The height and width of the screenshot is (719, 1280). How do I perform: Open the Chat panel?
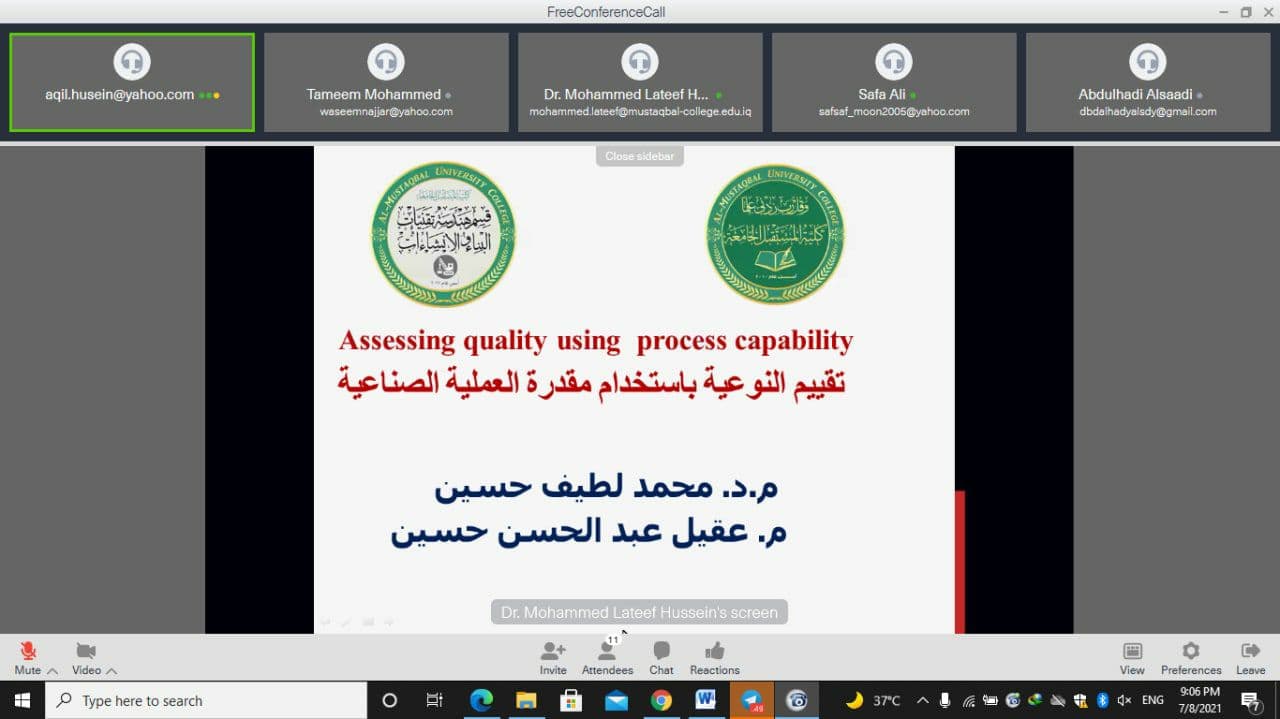pos(660,656)
